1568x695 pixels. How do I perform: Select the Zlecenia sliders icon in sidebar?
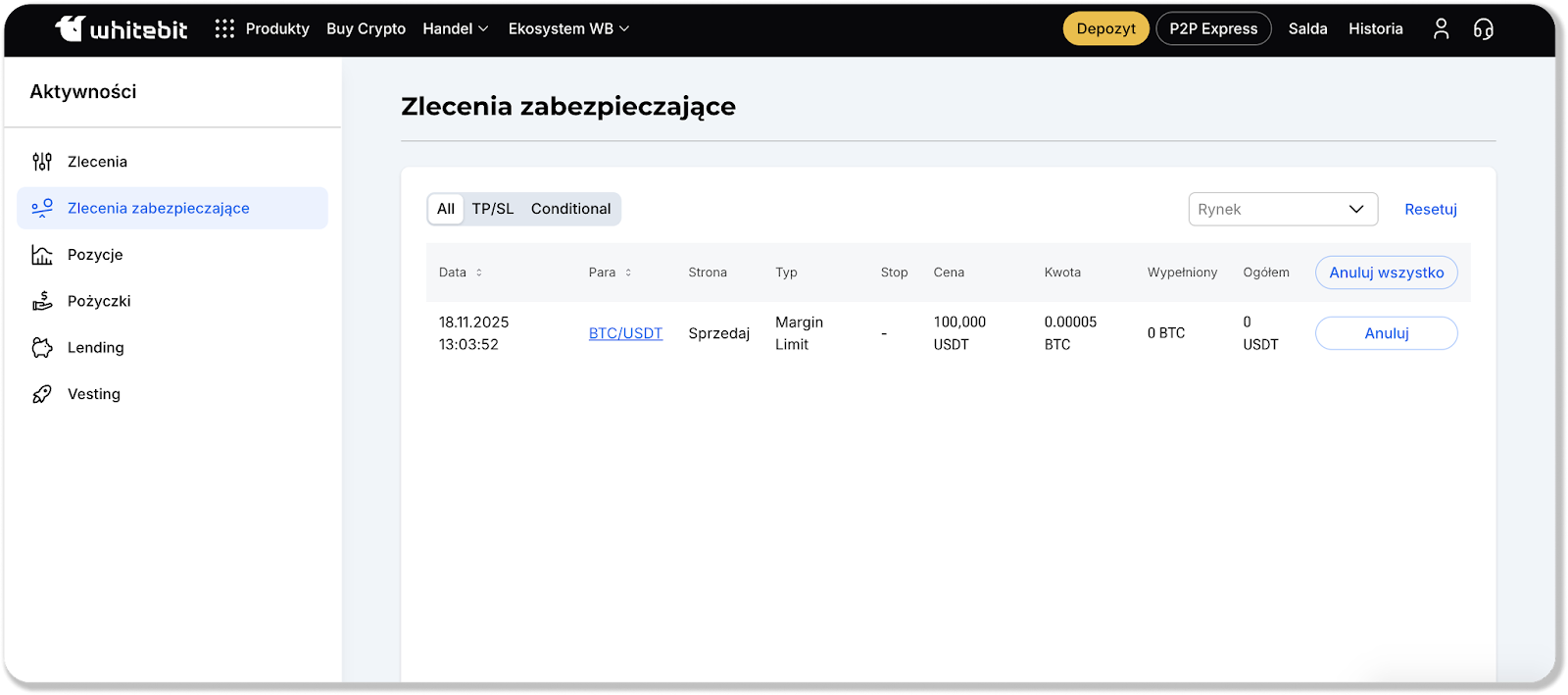[42, 162]
